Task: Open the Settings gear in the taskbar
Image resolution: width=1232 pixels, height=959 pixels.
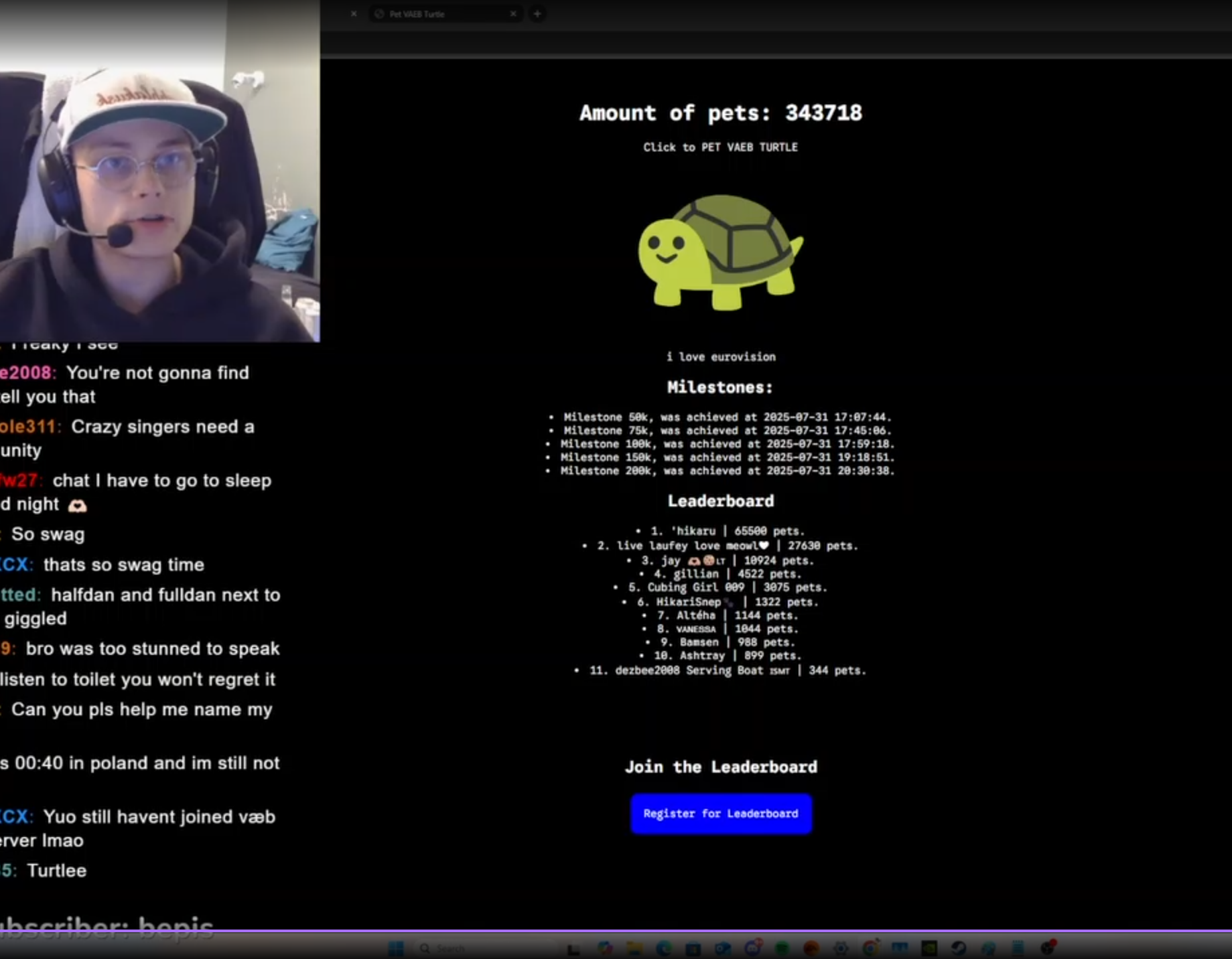Action: click(x=840, y=948)
